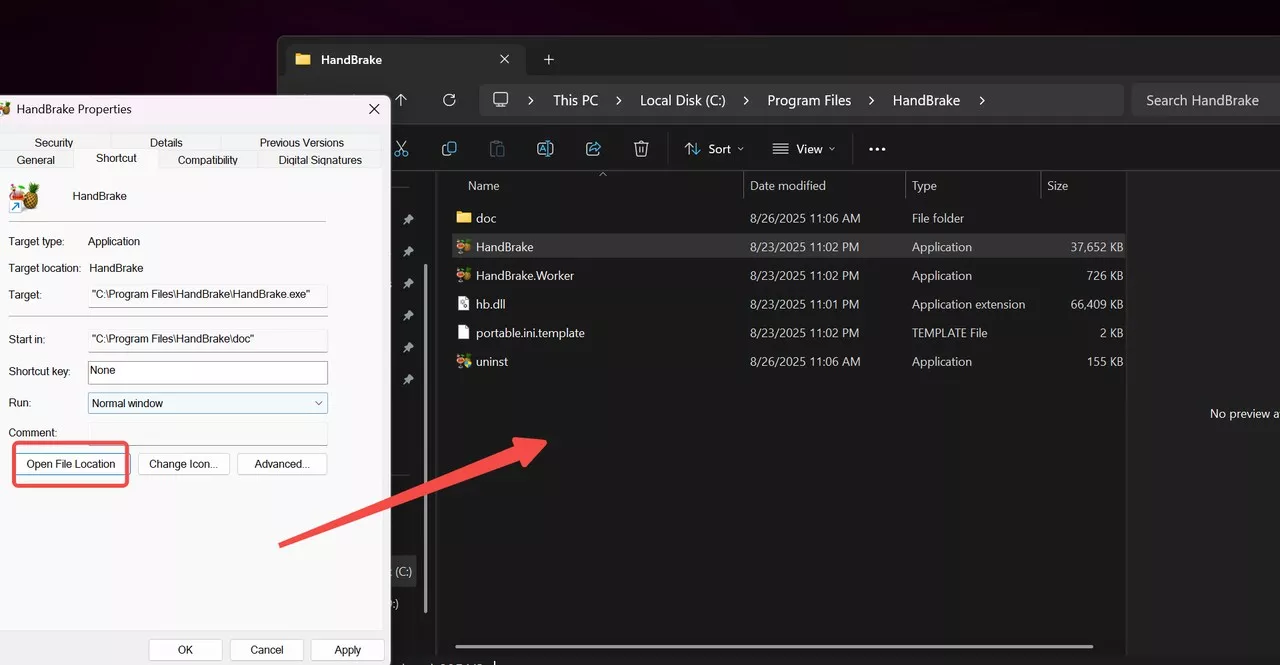Switch to the Compatibility tab
The width and height of the screenshot is (1280, 665).
[x=207, y=159]
